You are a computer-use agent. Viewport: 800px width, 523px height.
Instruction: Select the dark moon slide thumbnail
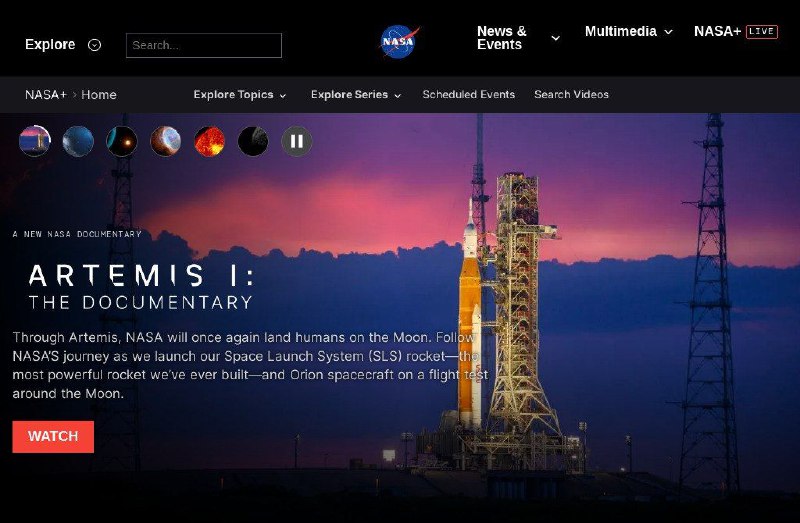point(253,141)
